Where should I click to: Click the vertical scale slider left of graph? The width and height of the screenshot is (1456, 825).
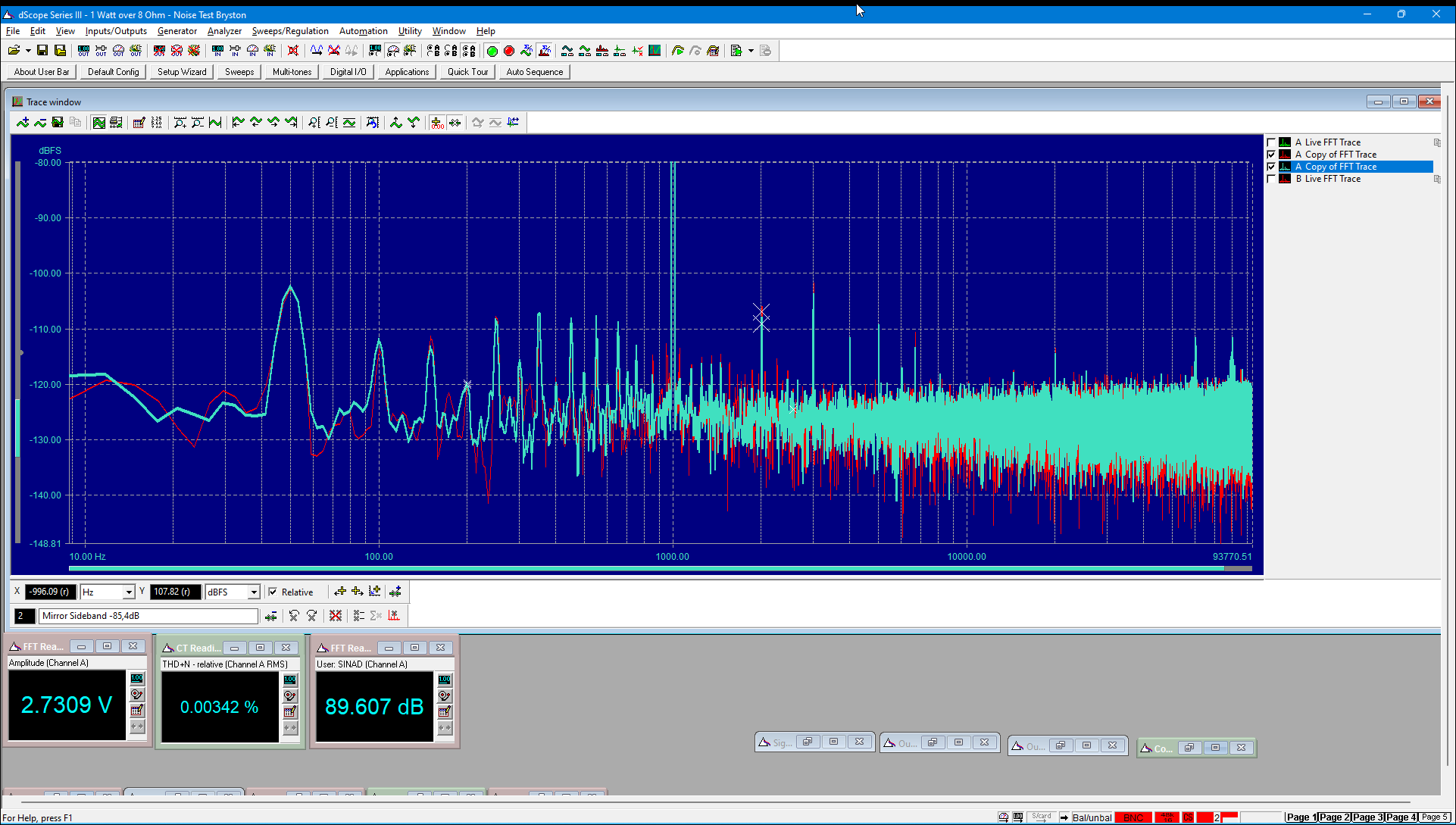coord(17,352)
